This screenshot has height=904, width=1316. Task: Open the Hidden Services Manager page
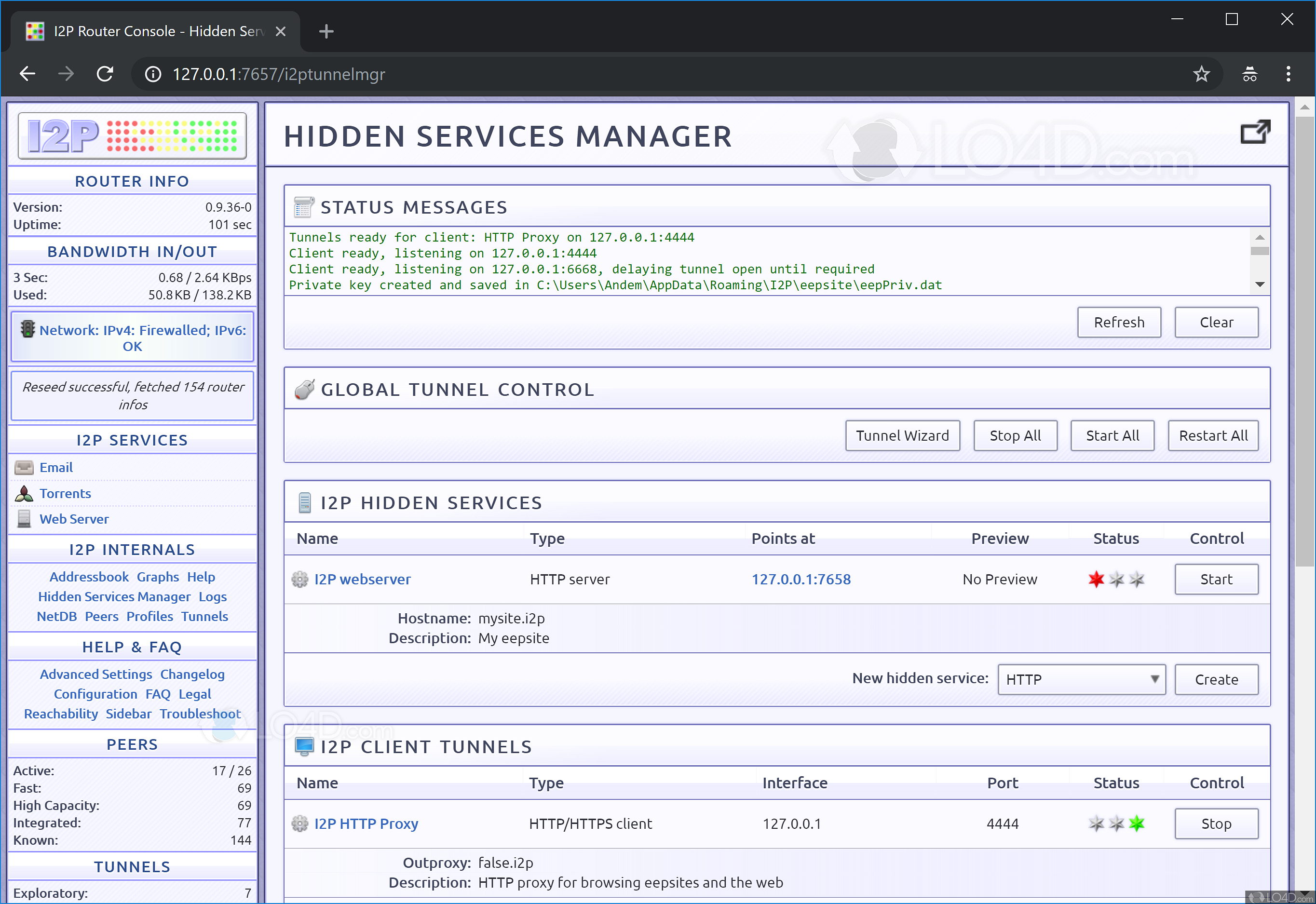pyautogui.click(x=114, y=596)
